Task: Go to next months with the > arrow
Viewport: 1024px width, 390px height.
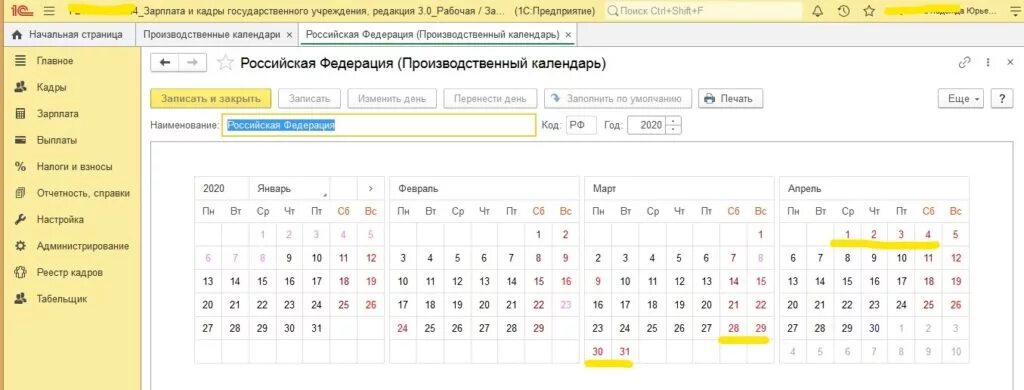Action: (x=370, y=188)
